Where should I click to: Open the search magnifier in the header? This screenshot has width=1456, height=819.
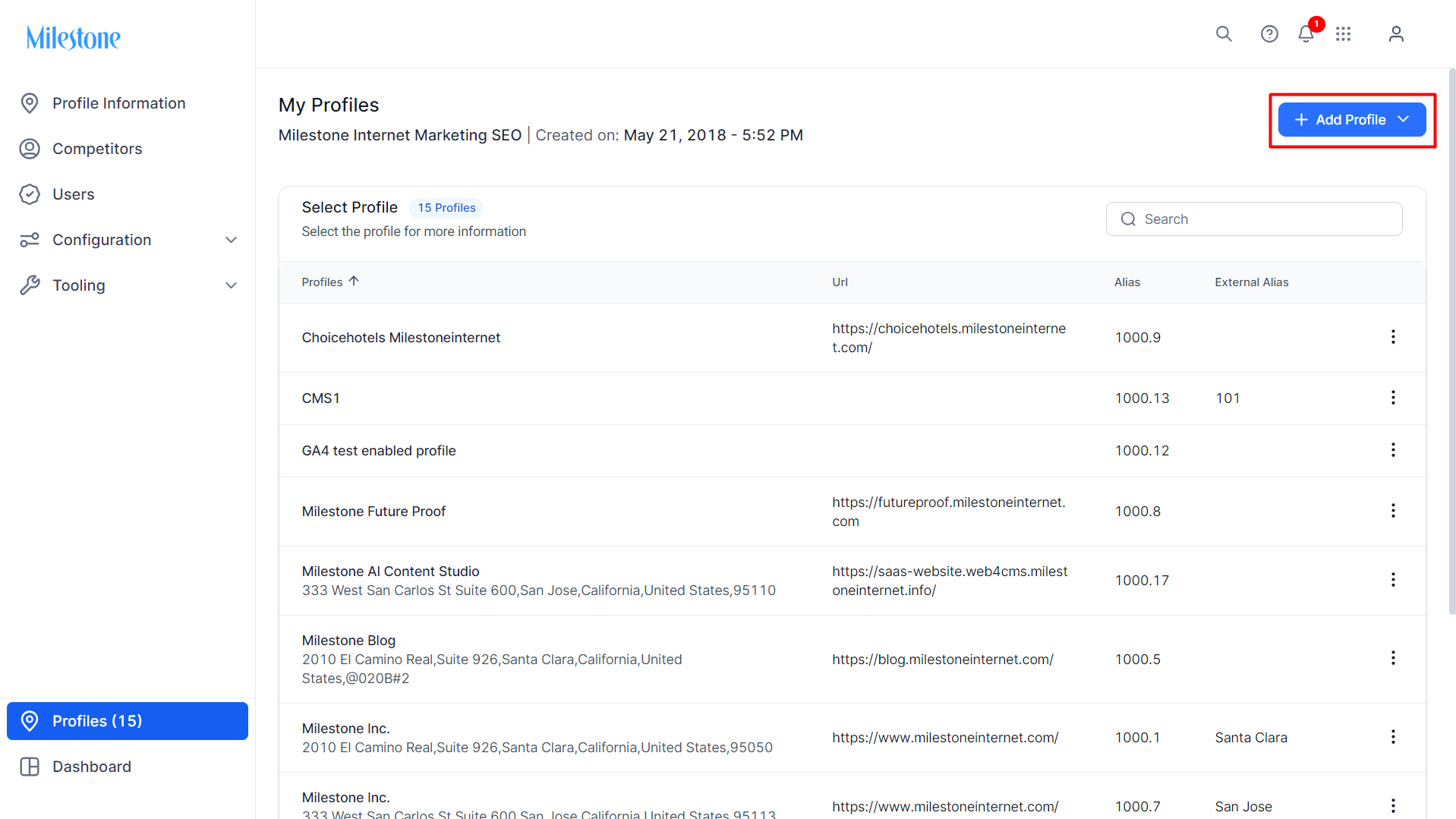click(x=1224, y=33)
